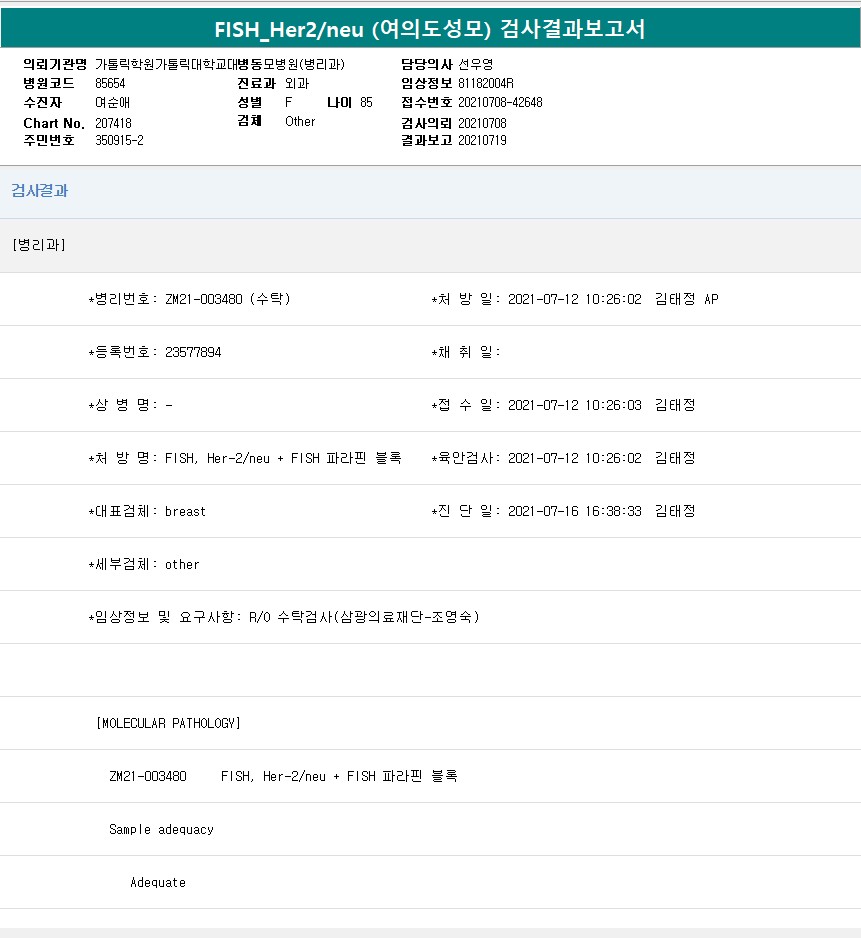This screenshot has height=938, width=861.
Task: Select department value 외과
Action: pos(297,83)
